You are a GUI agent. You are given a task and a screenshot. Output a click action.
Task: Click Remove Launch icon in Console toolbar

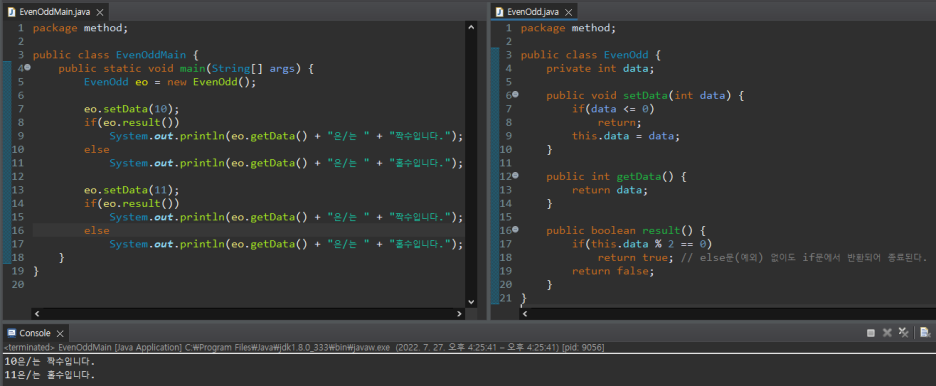point(887,332)
